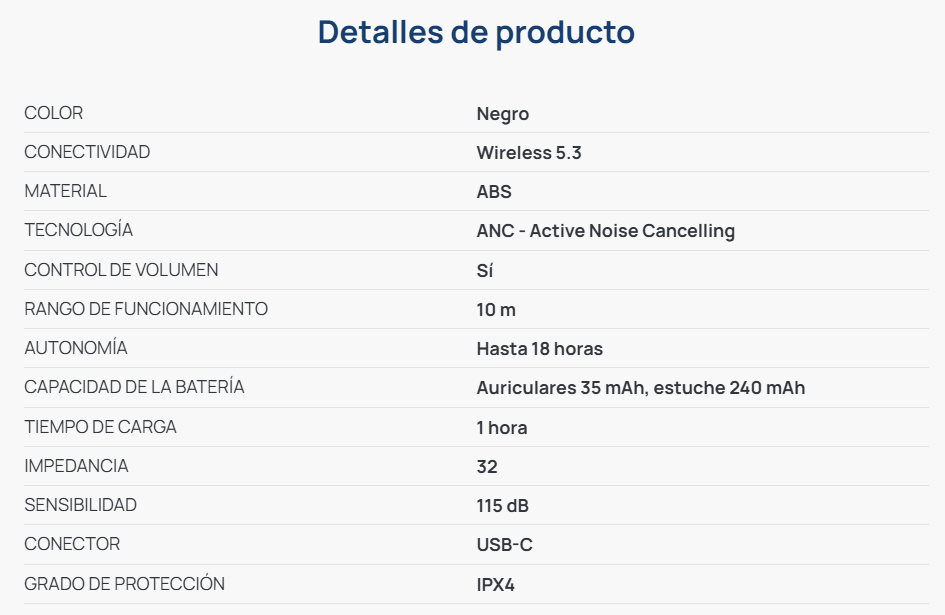Click the CAPACIDAD DE LA BATERÍA label
Image resolution: width=945 pixels, height=615 pixels.
click(134, 387)
